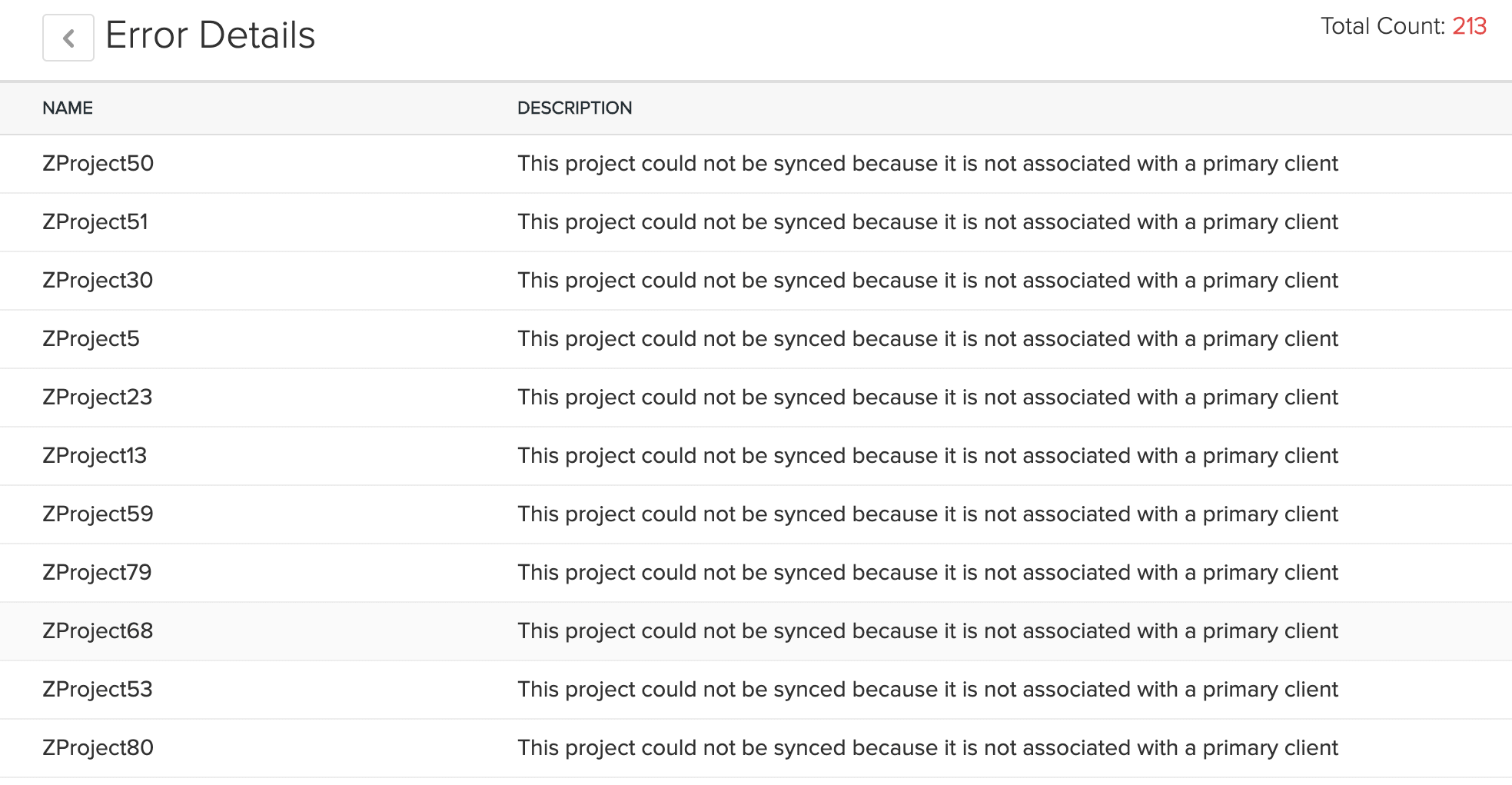Open the ZProject30 entry

(x=98, y=281)
